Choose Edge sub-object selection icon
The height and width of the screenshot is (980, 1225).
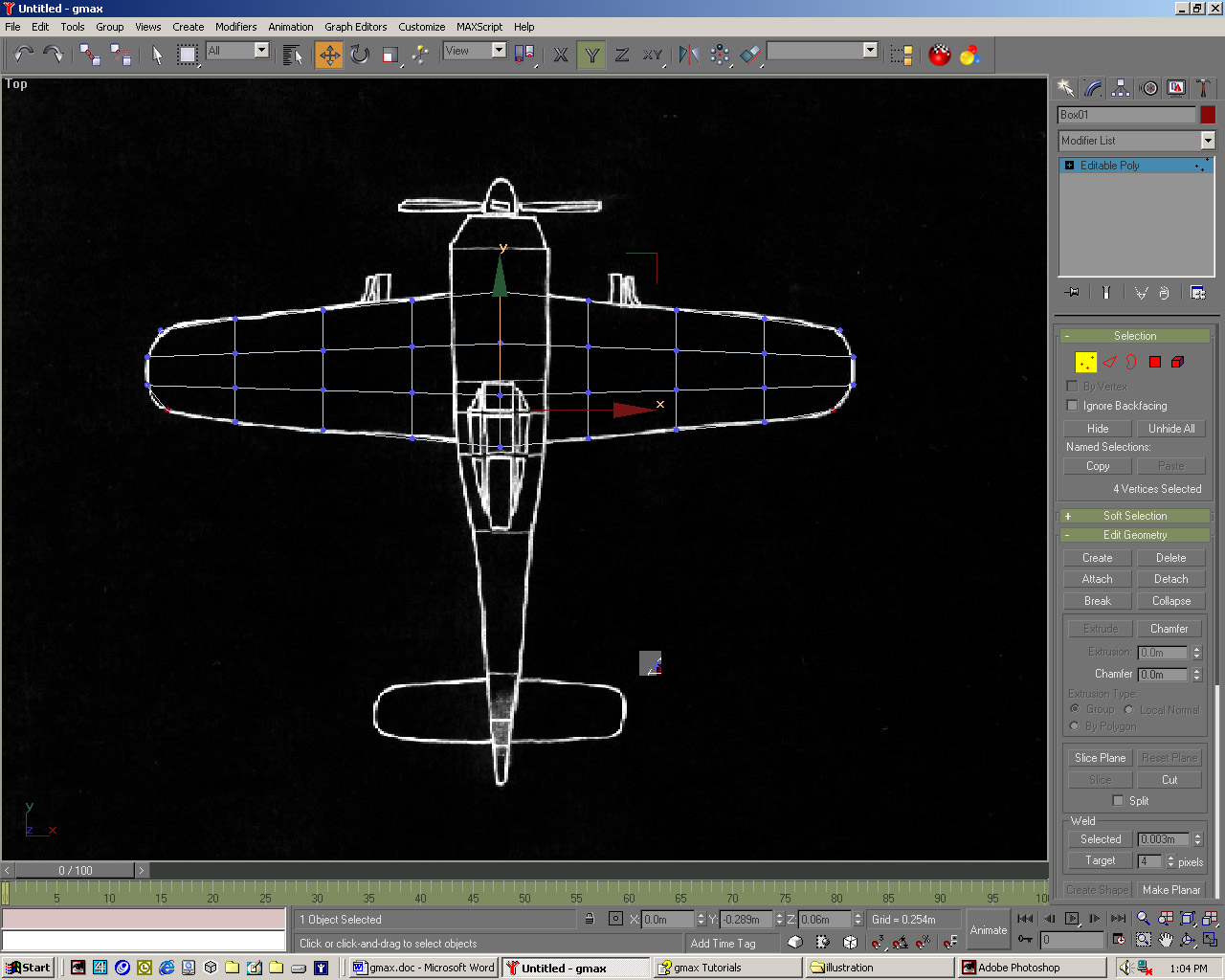(x=1109, y=362)
